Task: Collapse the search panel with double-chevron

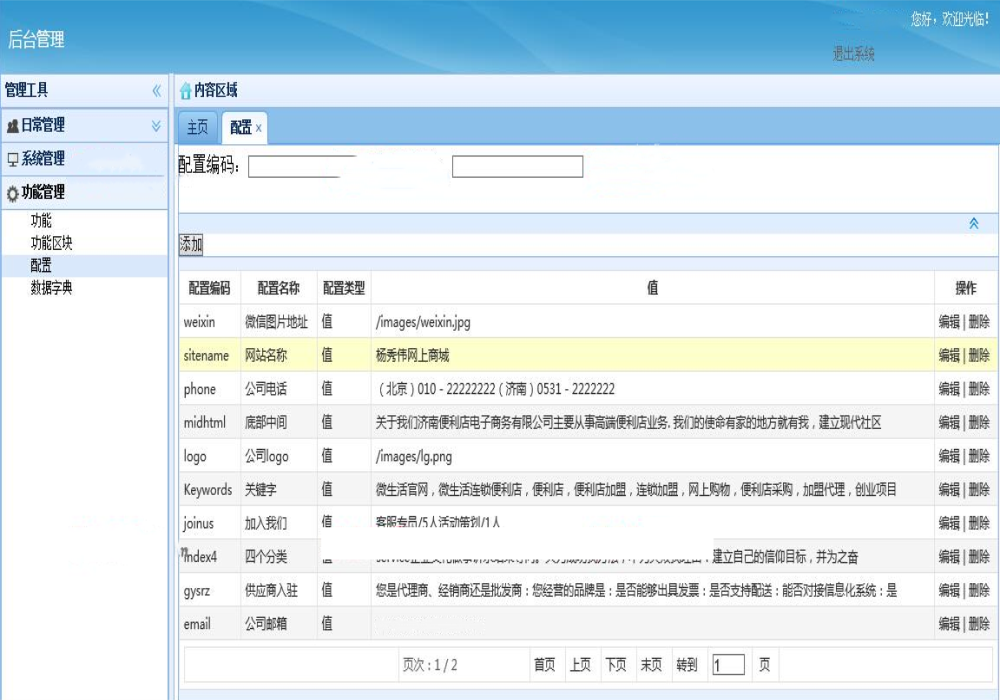Action: pyautogui.click(x=974, y=223)
